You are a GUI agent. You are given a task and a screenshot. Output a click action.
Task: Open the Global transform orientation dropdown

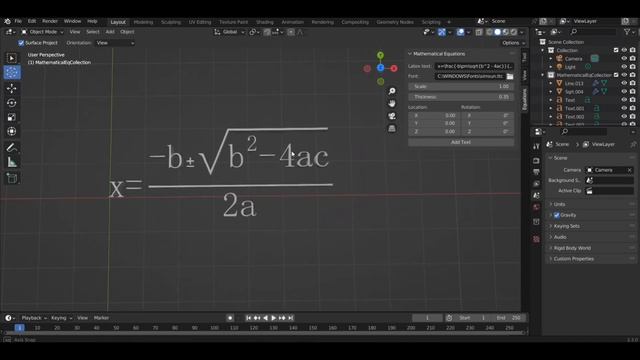click(x=230, y=32)
